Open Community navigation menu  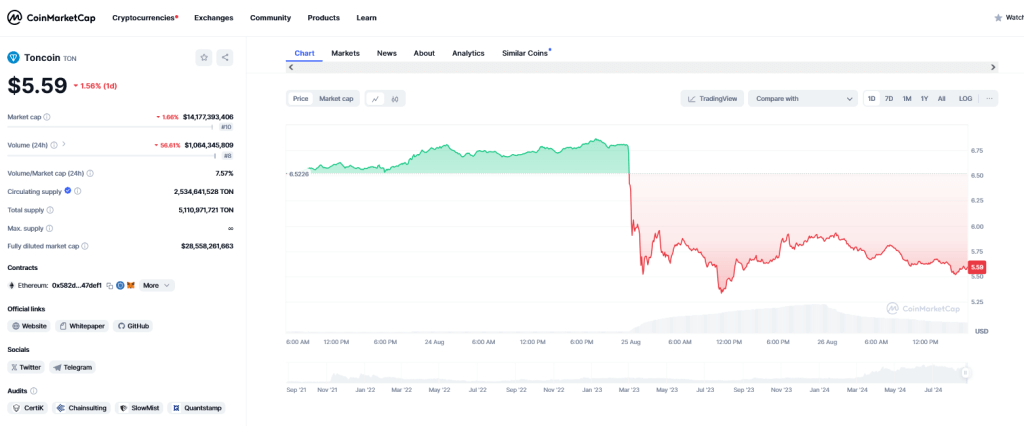point(270,18)
